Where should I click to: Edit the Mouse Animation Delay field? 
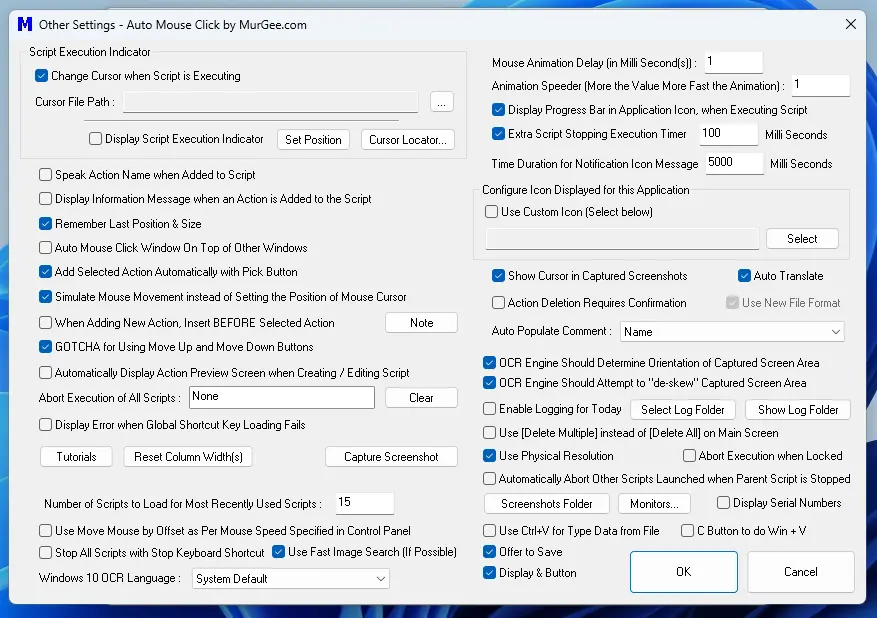[734, 62]
